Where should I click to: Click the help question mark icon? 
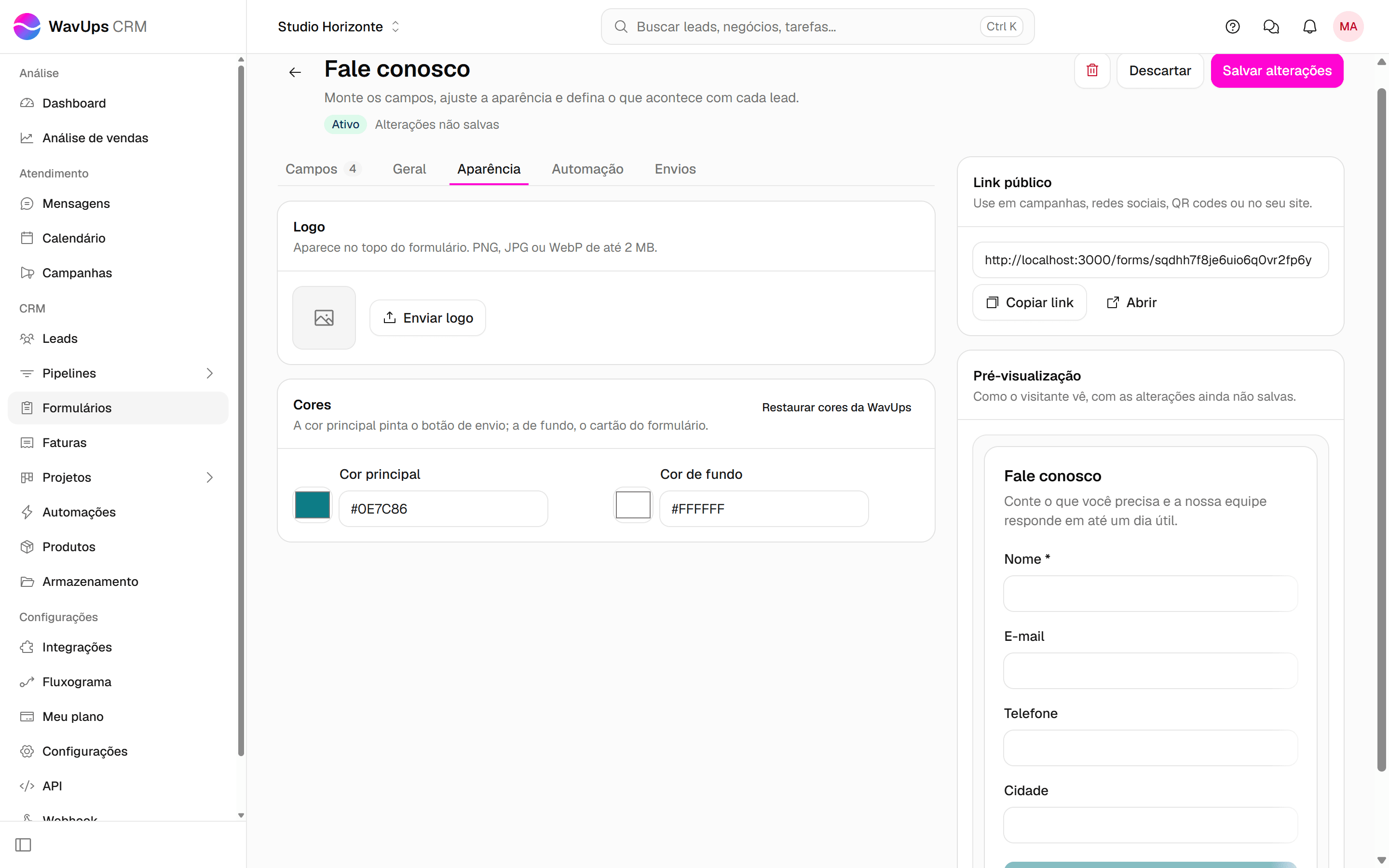[1232, 27]
